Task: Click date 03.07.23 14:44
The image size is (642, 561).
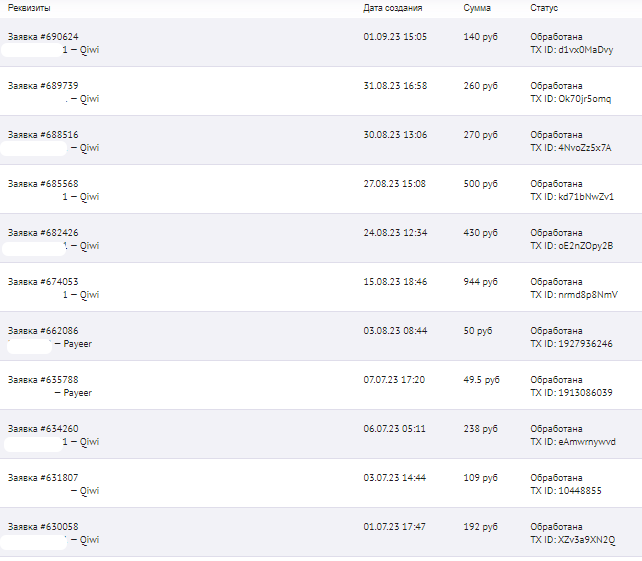Action: click(x=395, y=477)
